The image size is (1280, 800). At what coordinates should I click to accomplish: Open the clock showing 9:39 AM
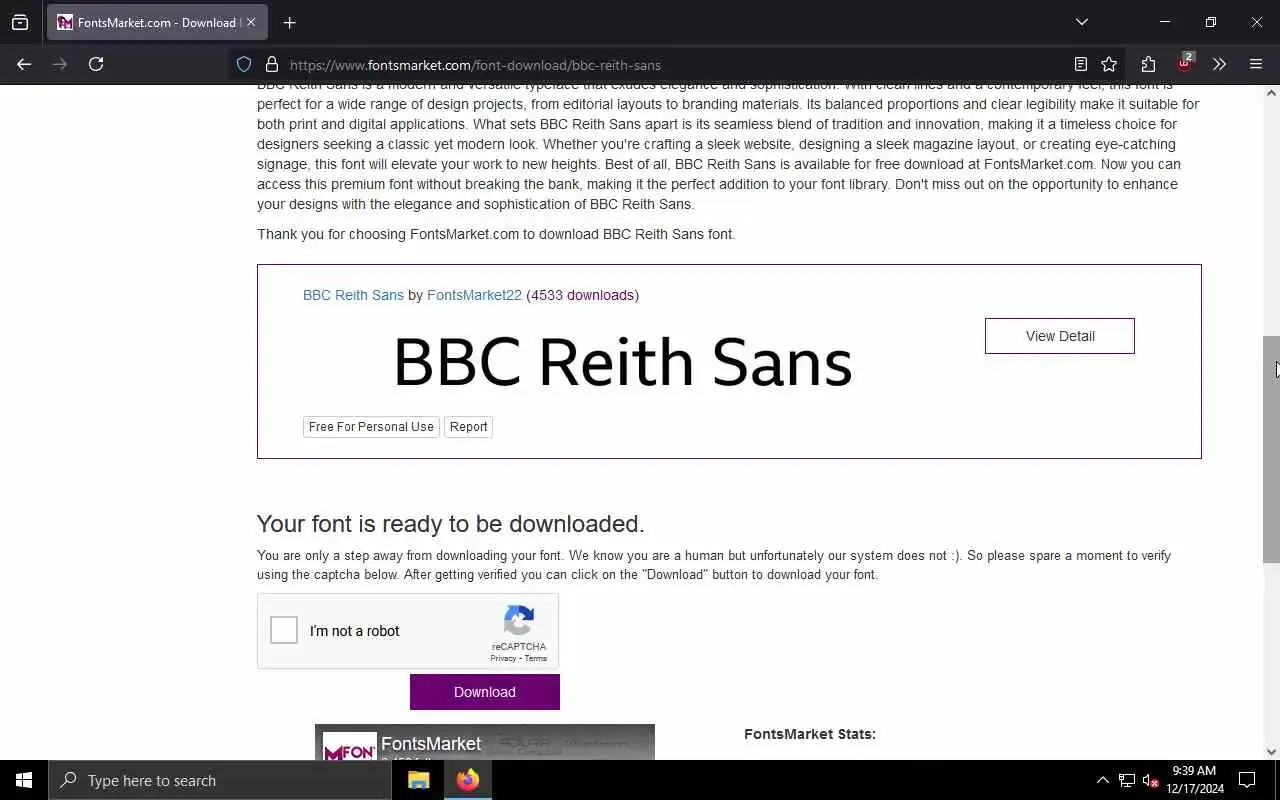coord(1195,780)
